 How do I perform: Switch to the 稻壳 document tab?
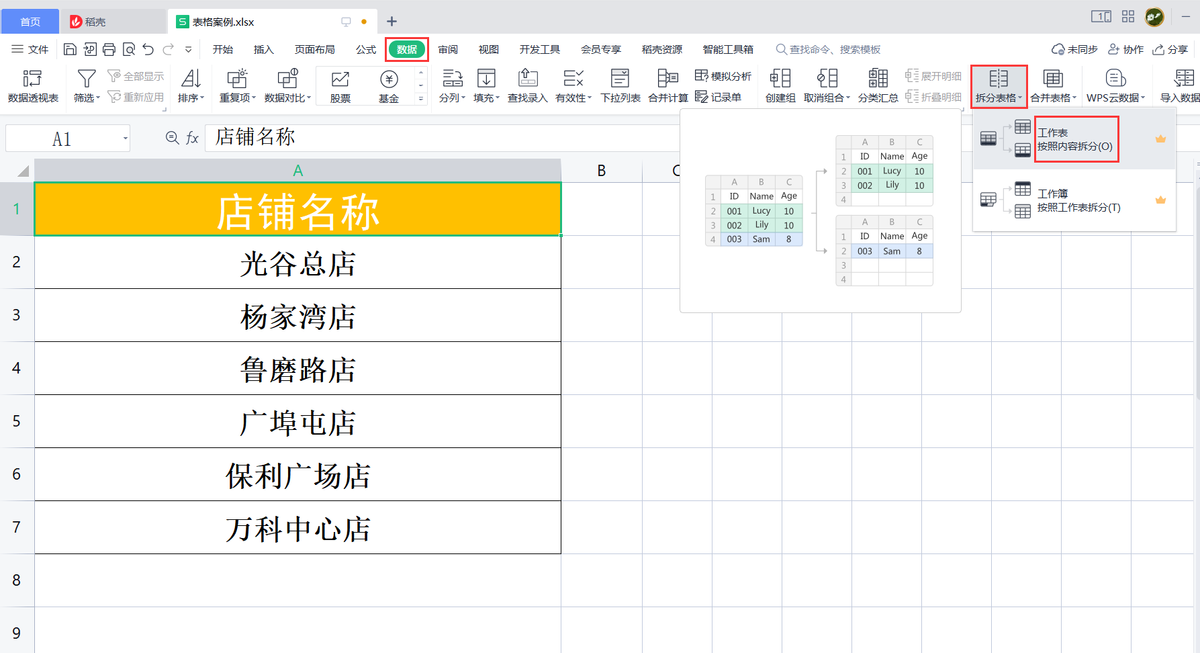pyautogui.click(x=113, y=21)
